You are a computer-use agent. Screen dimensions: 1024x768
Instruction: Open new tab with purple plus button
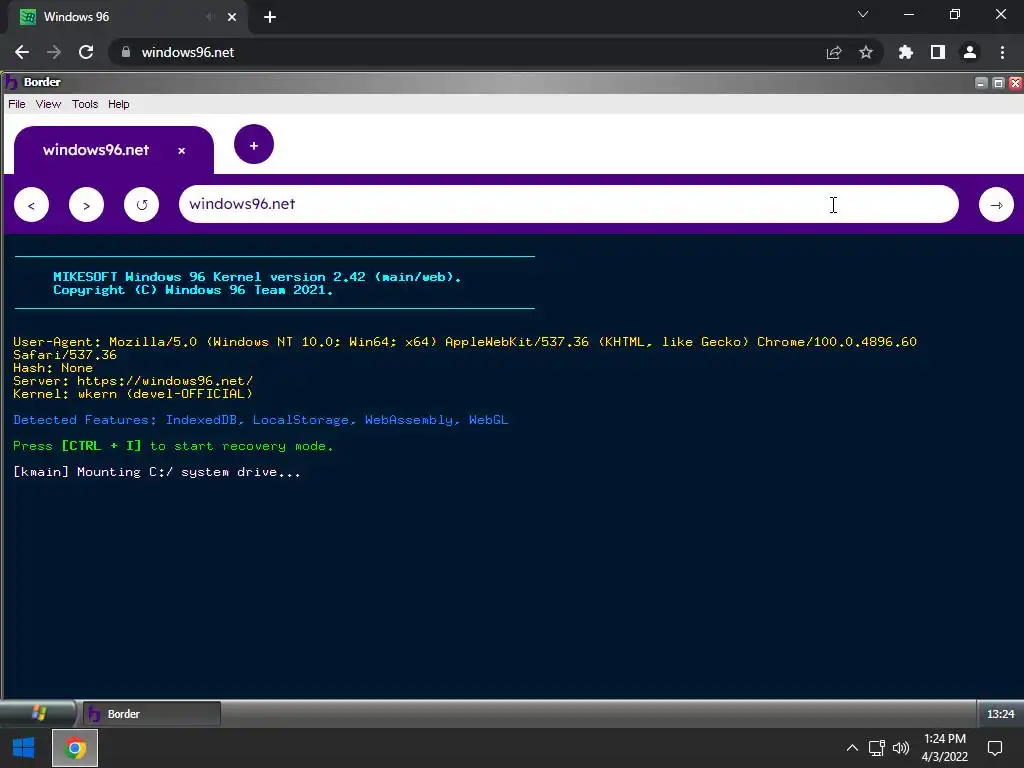tap(254, 144)
